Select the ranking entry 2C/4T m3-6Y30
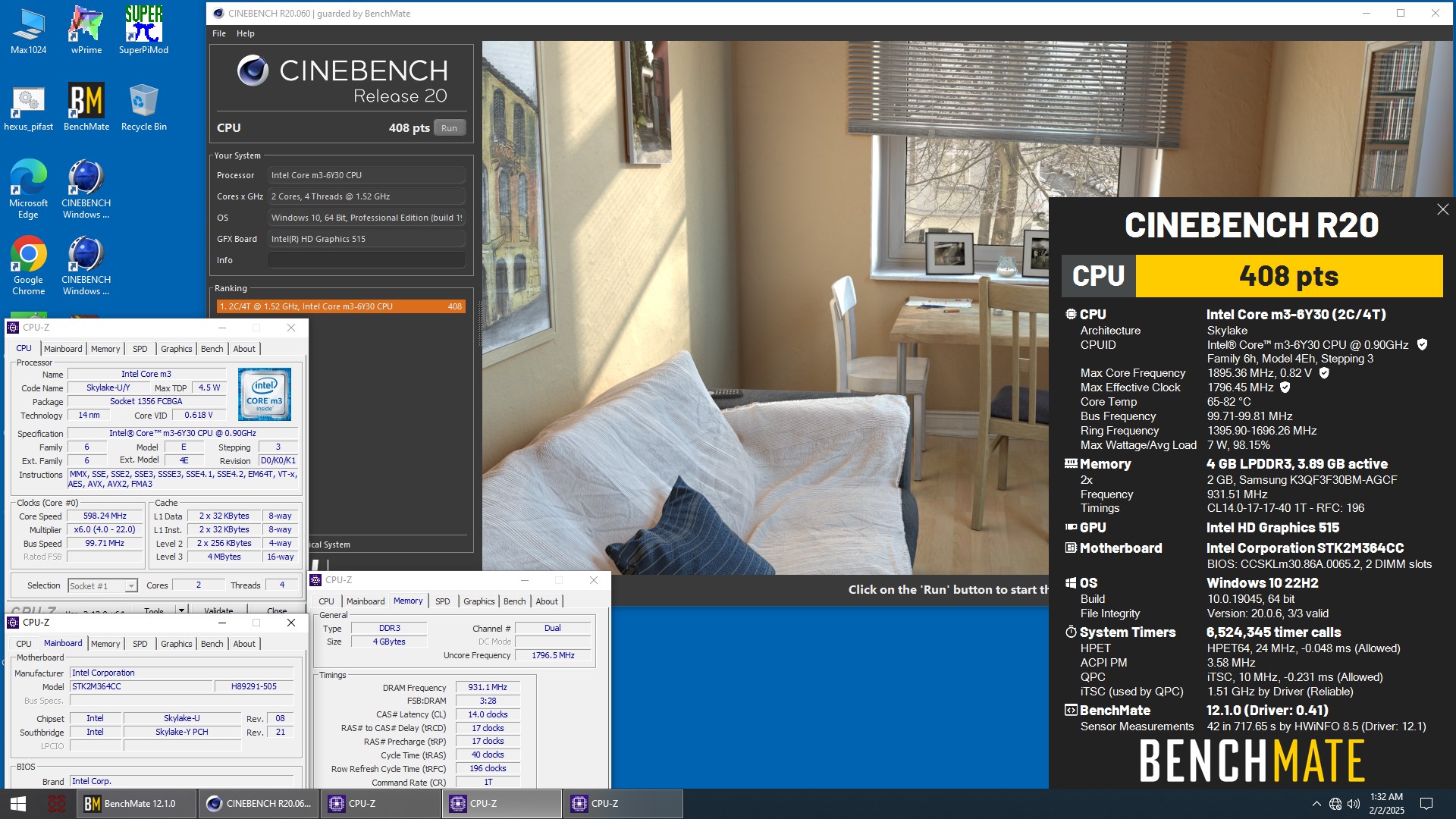 point(340,306)
